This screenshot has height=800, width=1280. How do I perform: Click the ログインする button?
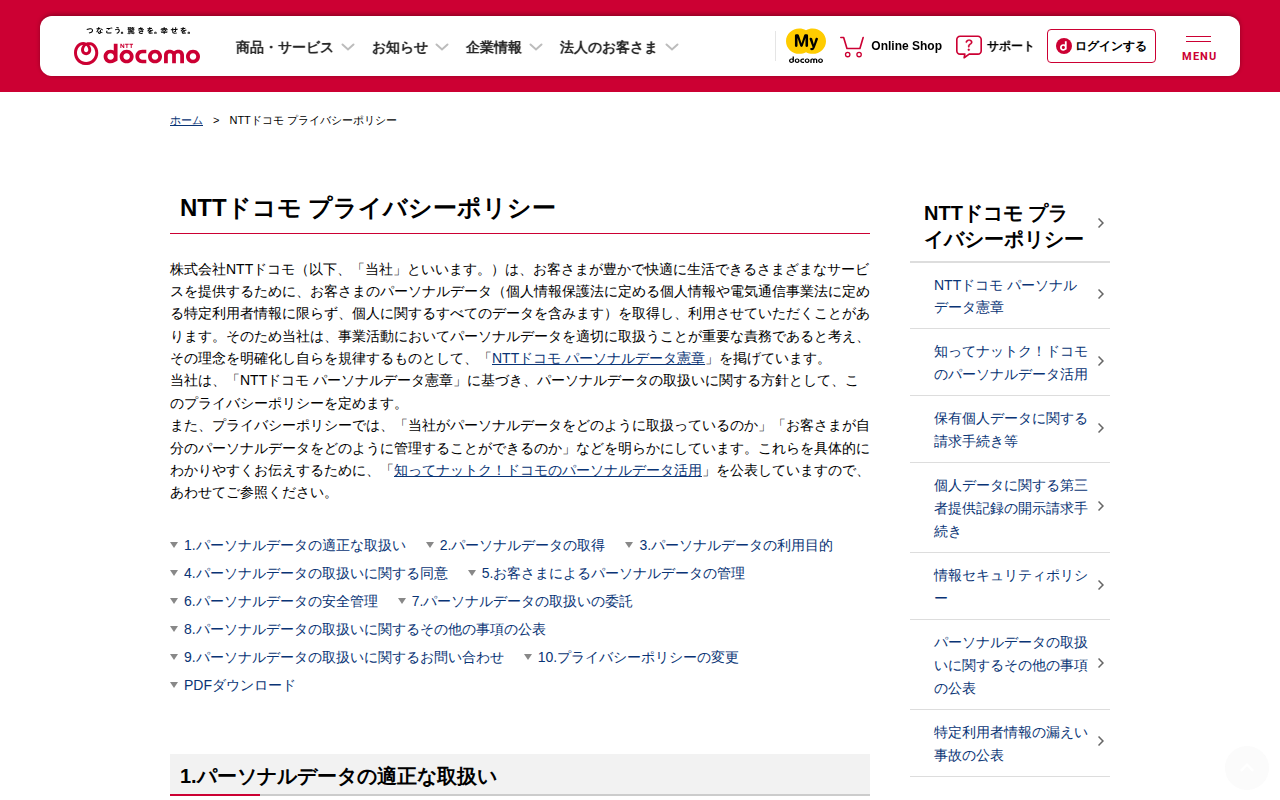1101,46
